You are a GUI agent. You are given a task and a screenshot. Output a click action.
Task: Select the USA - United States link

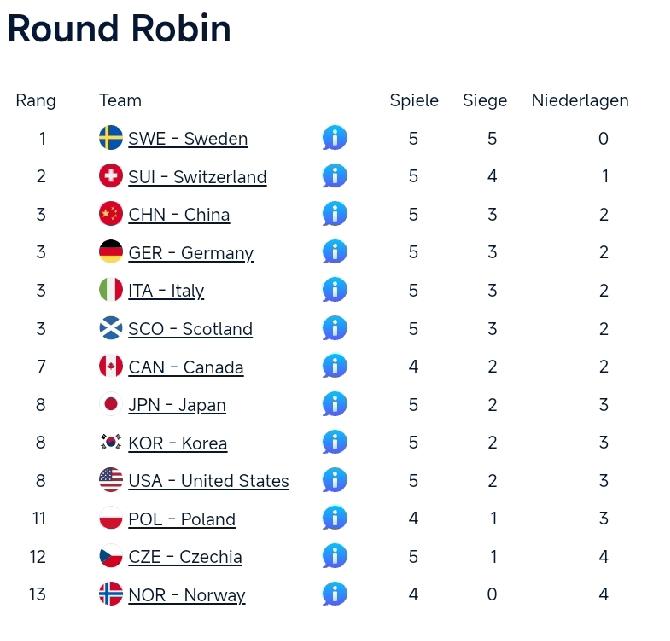pyautogui.click(x=208, y=481)
